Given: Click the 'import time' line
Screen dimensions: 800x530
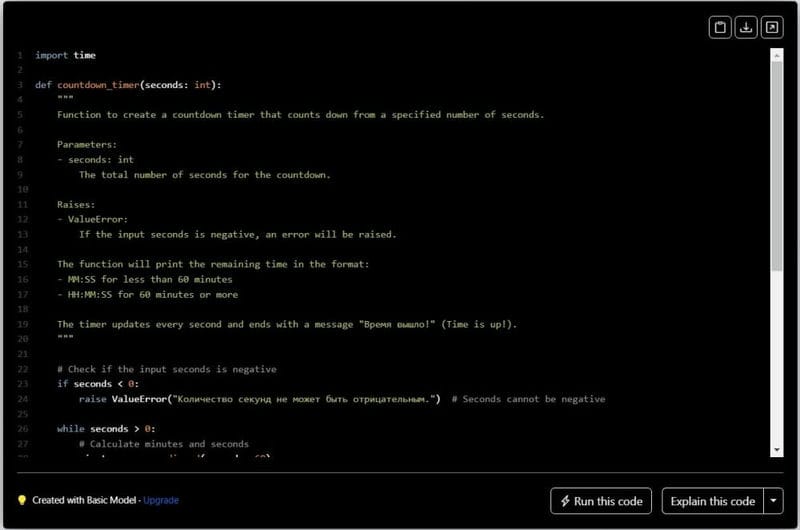Looking at the screenshot, I should point(65,55).
